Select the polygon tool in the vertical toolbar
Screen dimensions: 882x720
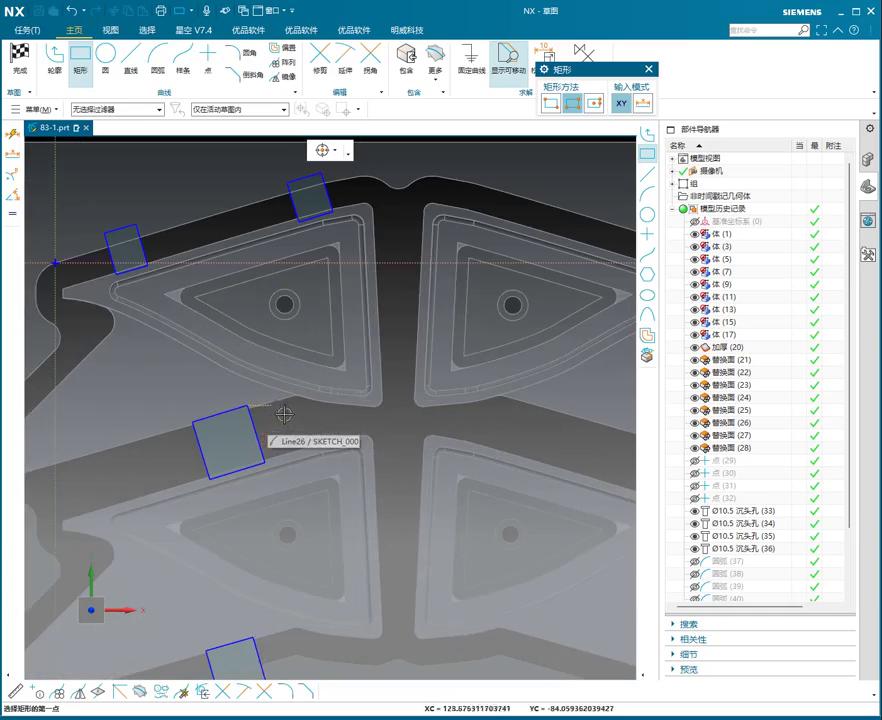point(647,274)
